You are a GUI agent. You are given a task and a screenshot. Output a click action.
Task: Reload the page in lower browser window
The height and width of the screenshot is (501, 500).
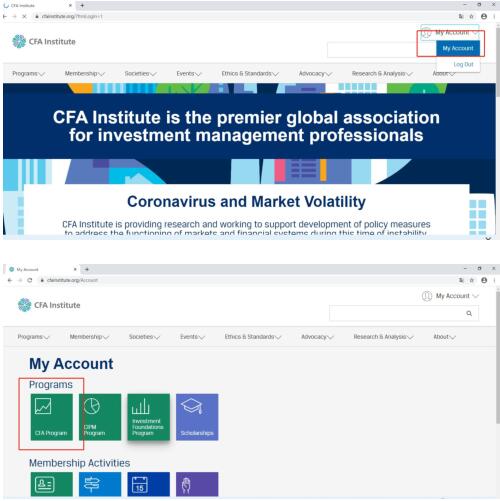click(x=30, y=280)
